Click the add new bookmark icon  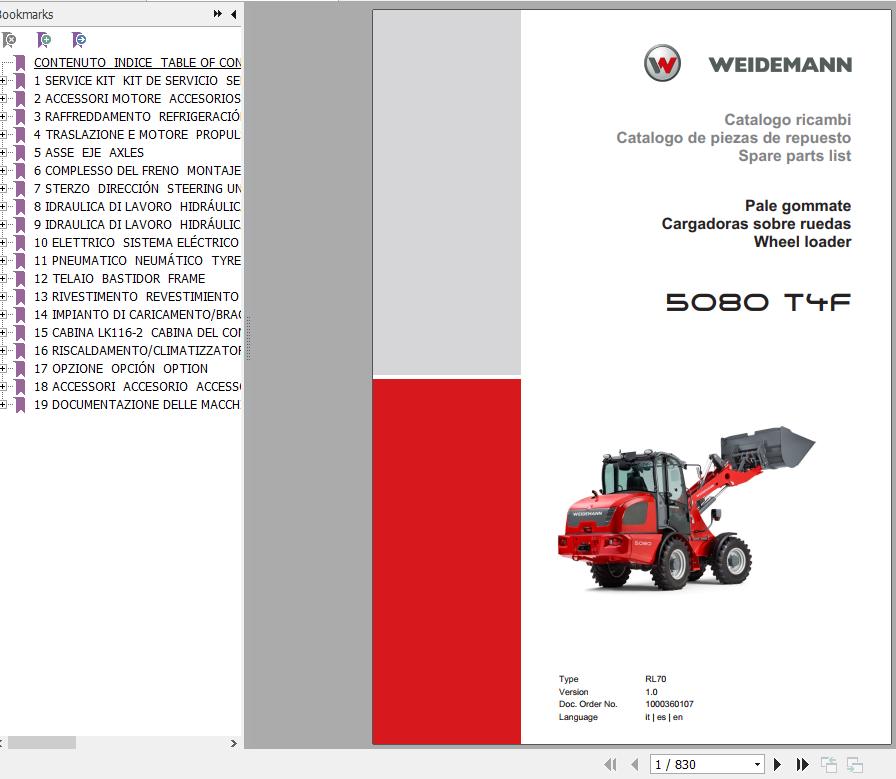[x=44, y=40]
